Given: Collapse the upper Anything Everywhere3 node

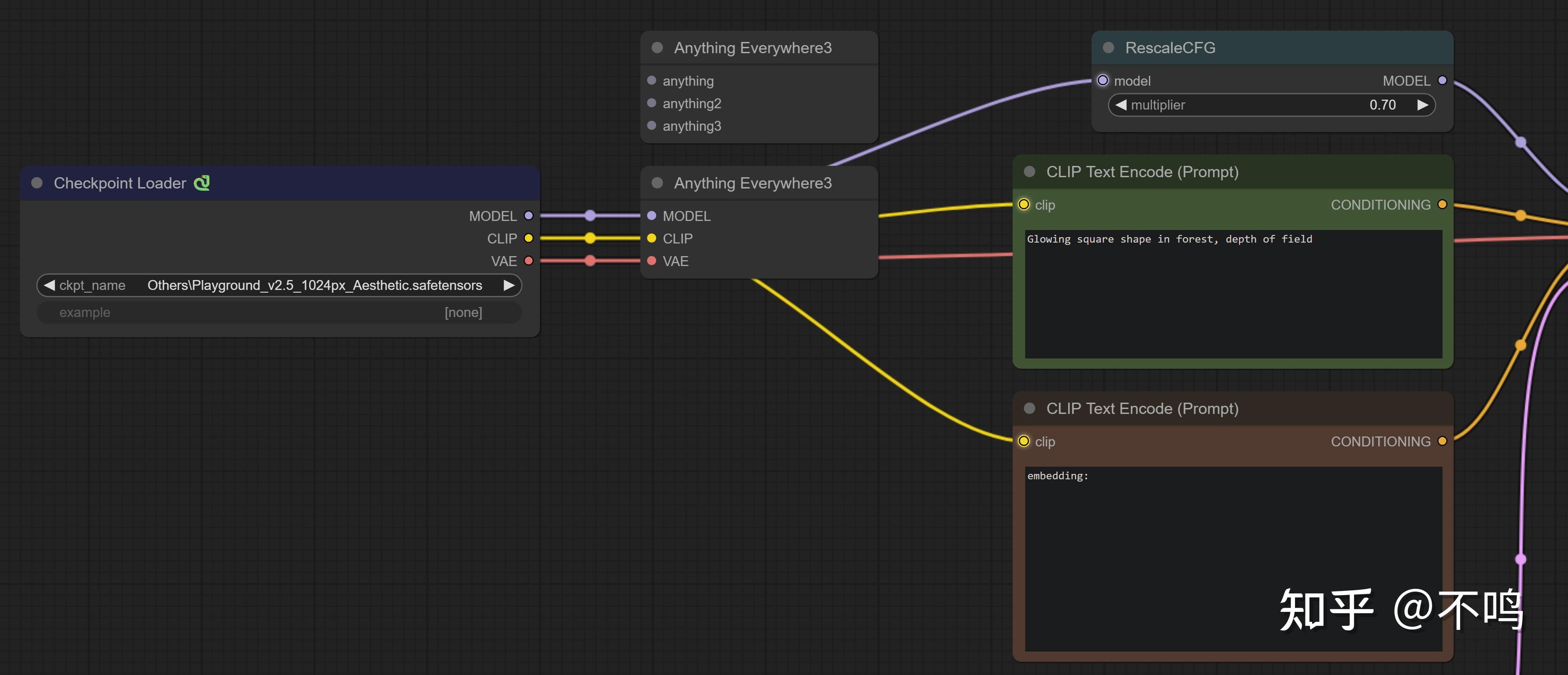Looking at the screenshot, I should click(x=657, y=47).
